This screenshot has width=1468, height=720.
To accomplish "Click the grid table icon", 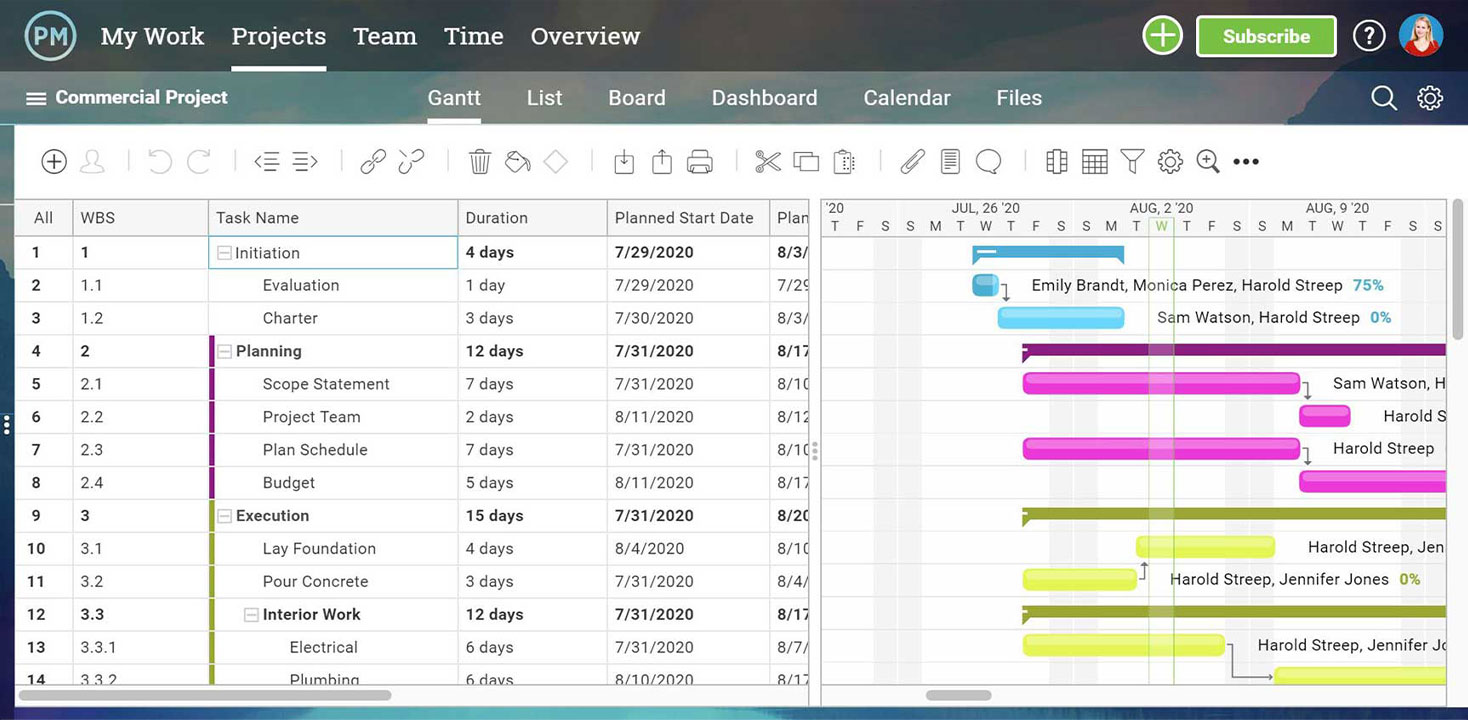I will pyautogui.click(x=1095, y=161).
